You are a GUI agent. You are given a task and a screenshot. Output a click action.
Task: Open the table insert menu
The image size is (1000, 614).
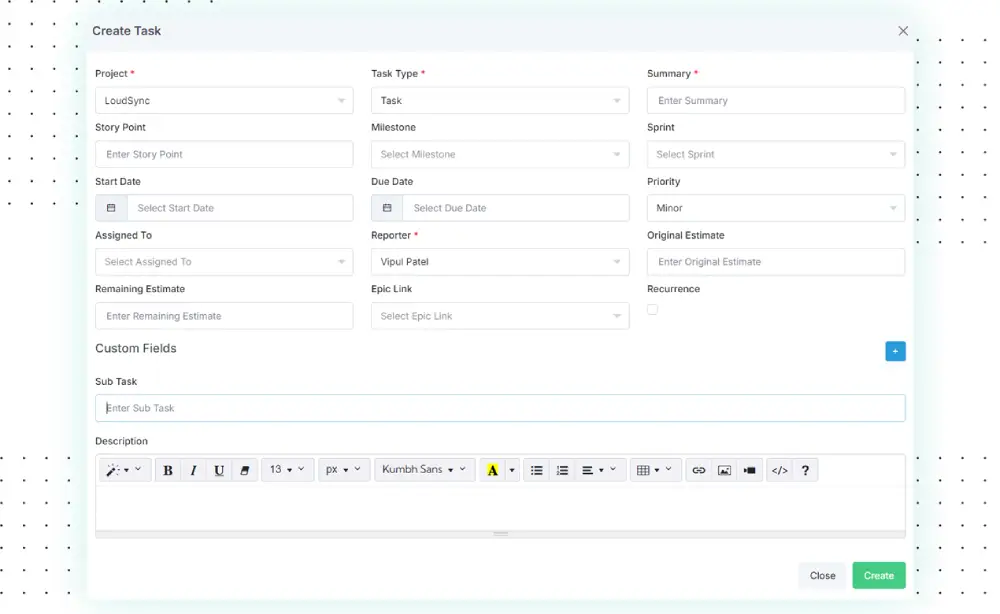tap(655, 470)
